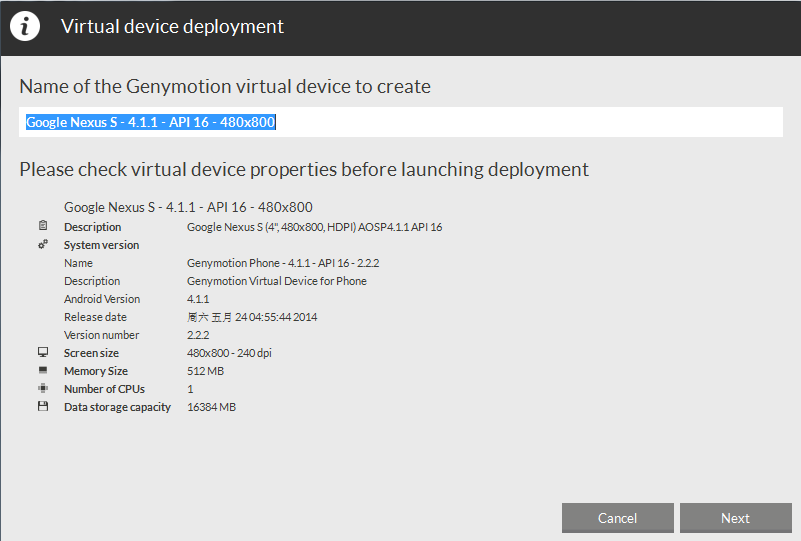Click the value '480x800 - 240 dpi'

229,353
